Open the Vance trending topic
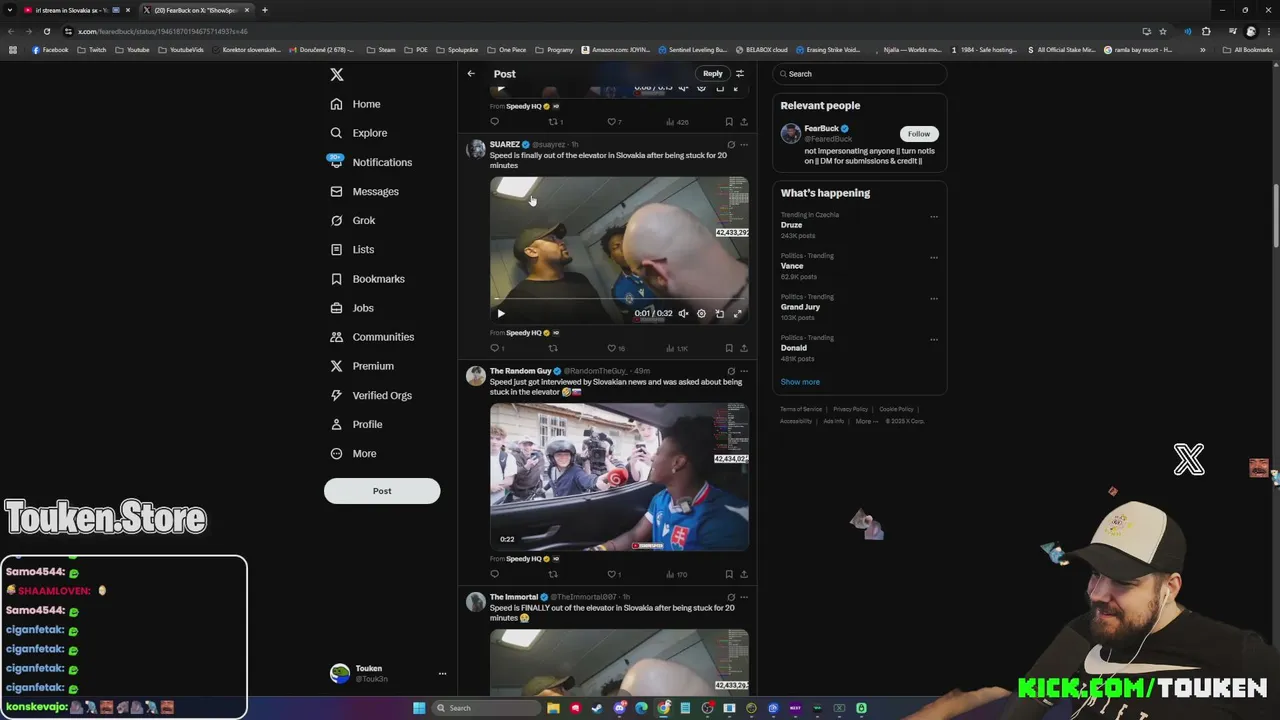1280x720 pixels. (x=792, y=266)
